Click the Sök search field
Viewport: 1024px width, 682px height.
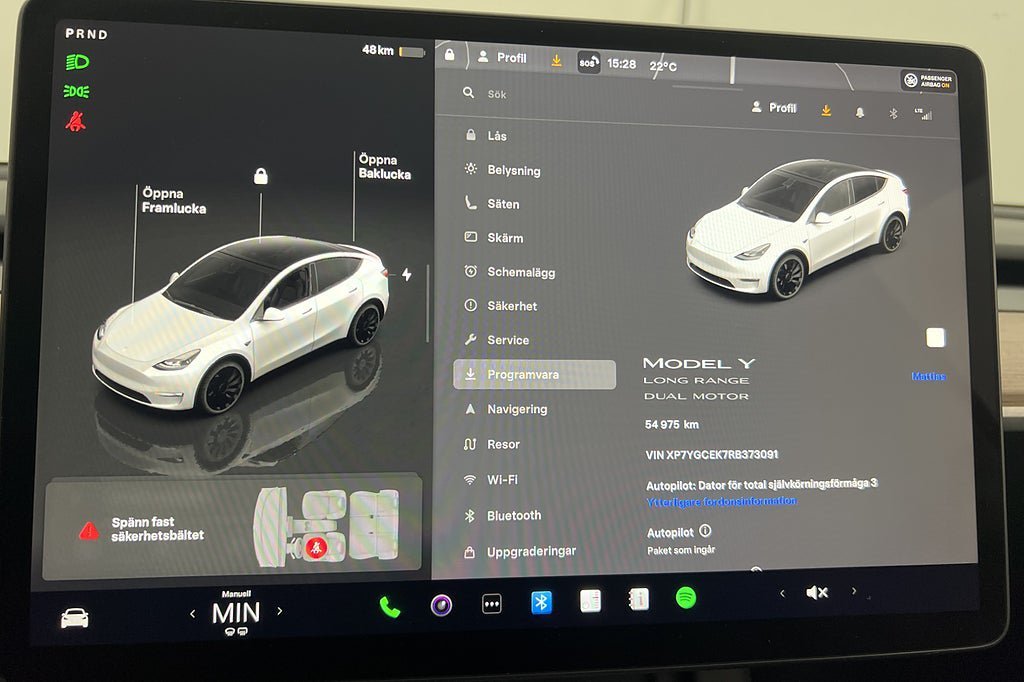[x=600, y=94]
